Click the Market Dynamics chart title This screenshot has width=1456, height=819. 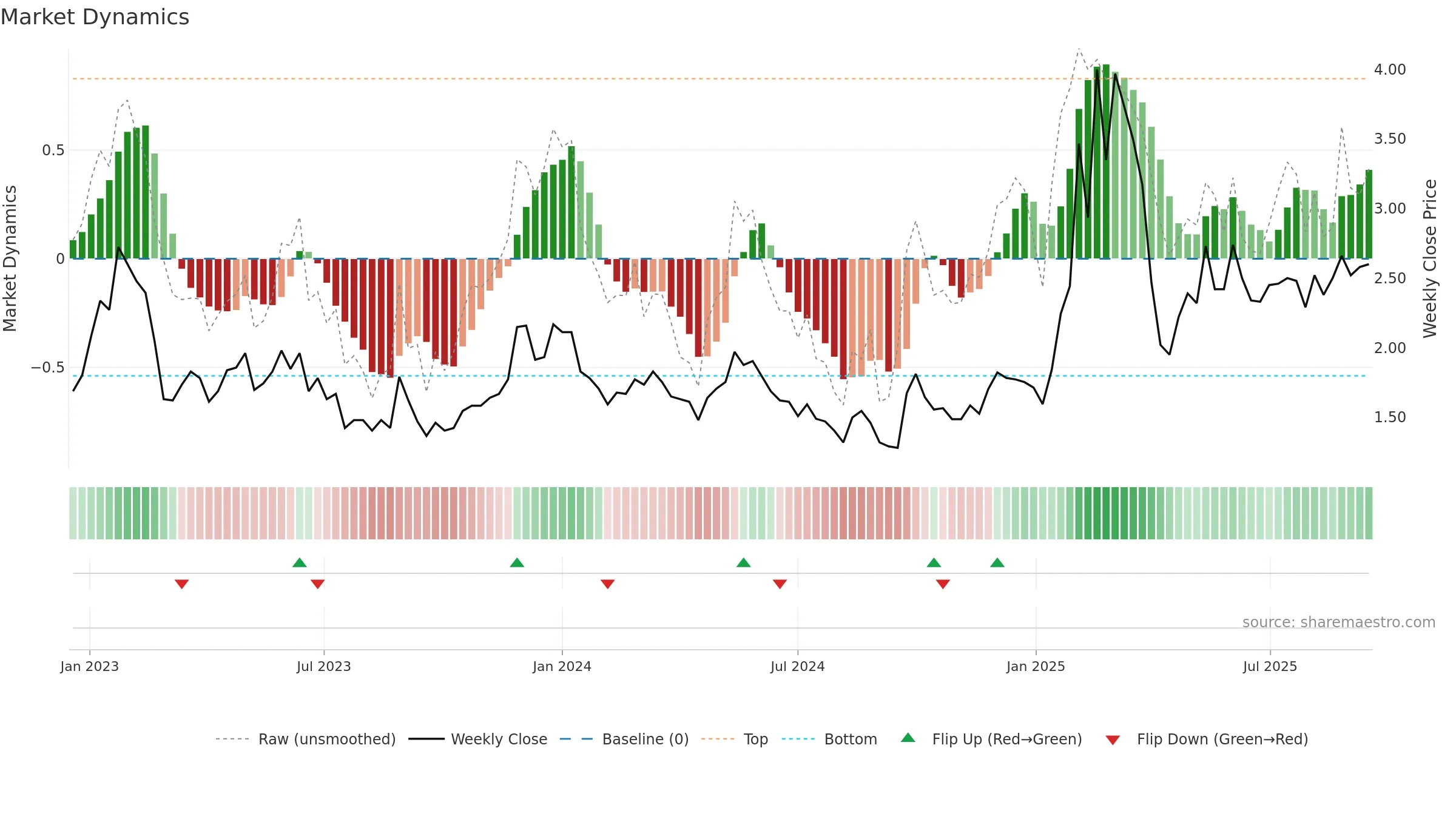tap(95, 17)
